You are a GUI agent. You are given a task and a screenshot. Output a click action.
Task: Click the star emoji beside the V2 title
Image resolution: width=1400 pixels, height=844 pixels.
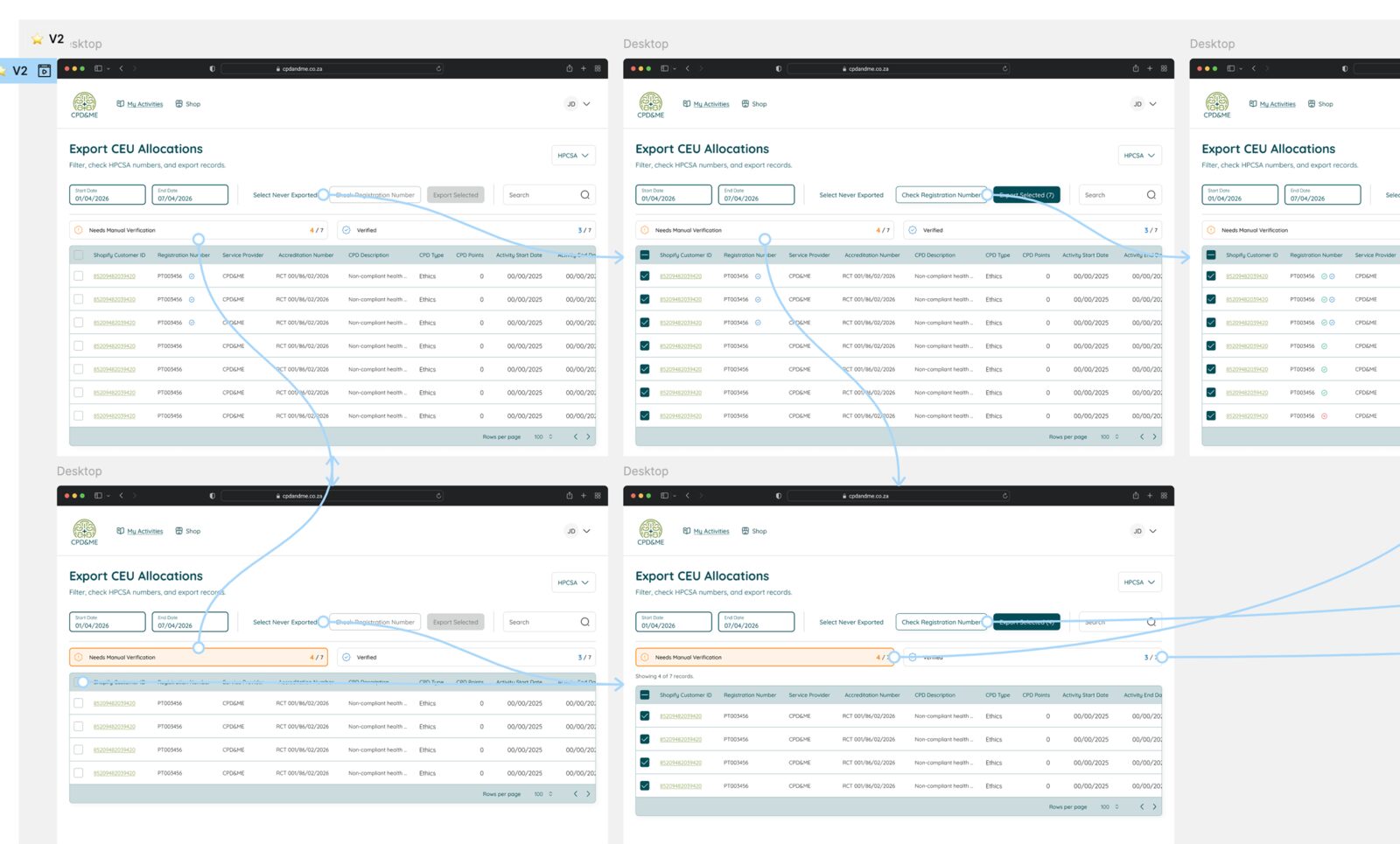tap(38, 39)
